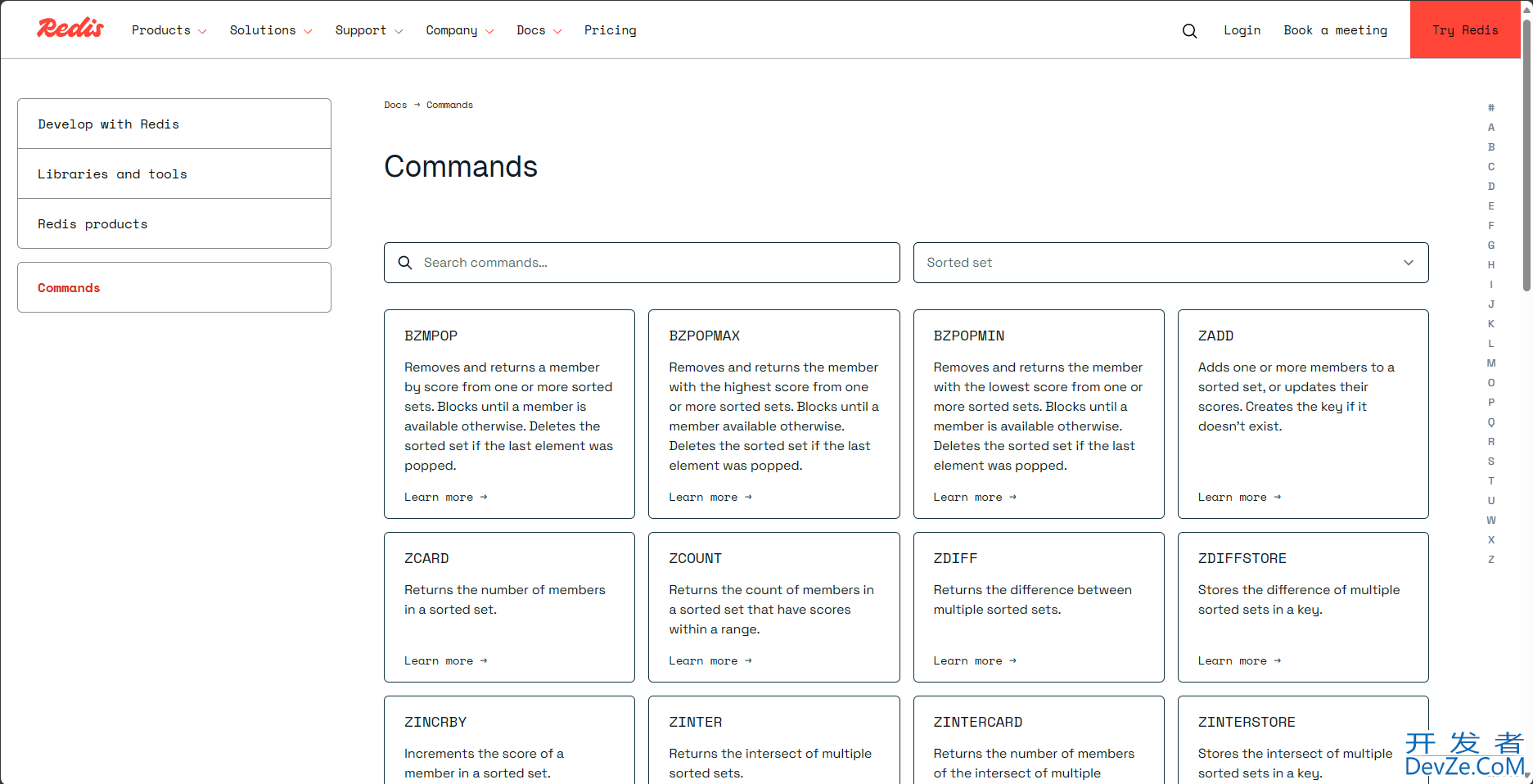Expand the Company menu
The image size is (1533, 784).
pos(460,30)
